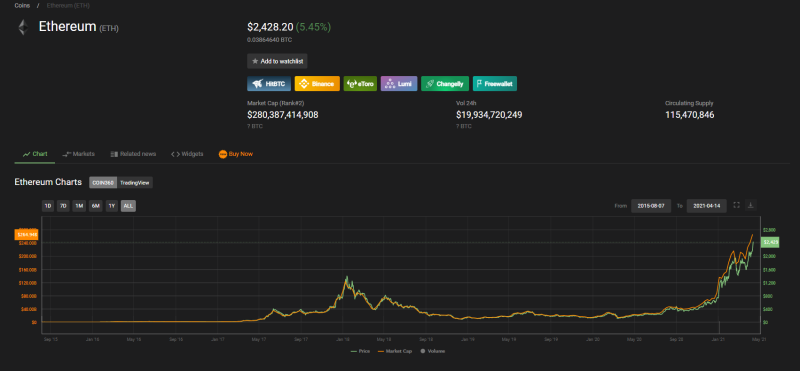
Task: Toggle the Market Cap series in legend
Action: point(394,351)
